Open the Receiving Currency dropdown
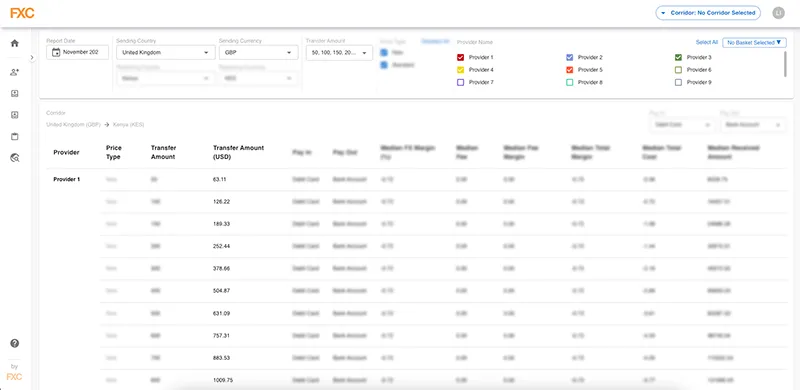800x390 pixels. point(259,78)
